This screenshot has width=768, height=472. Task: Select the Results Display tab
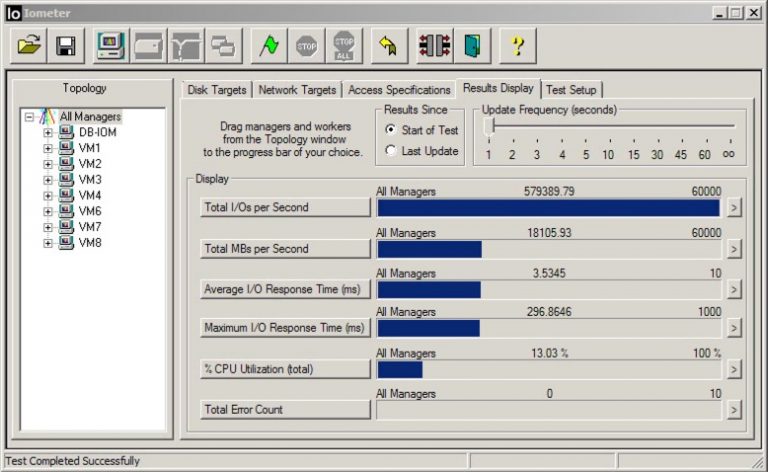coord(498,88)
